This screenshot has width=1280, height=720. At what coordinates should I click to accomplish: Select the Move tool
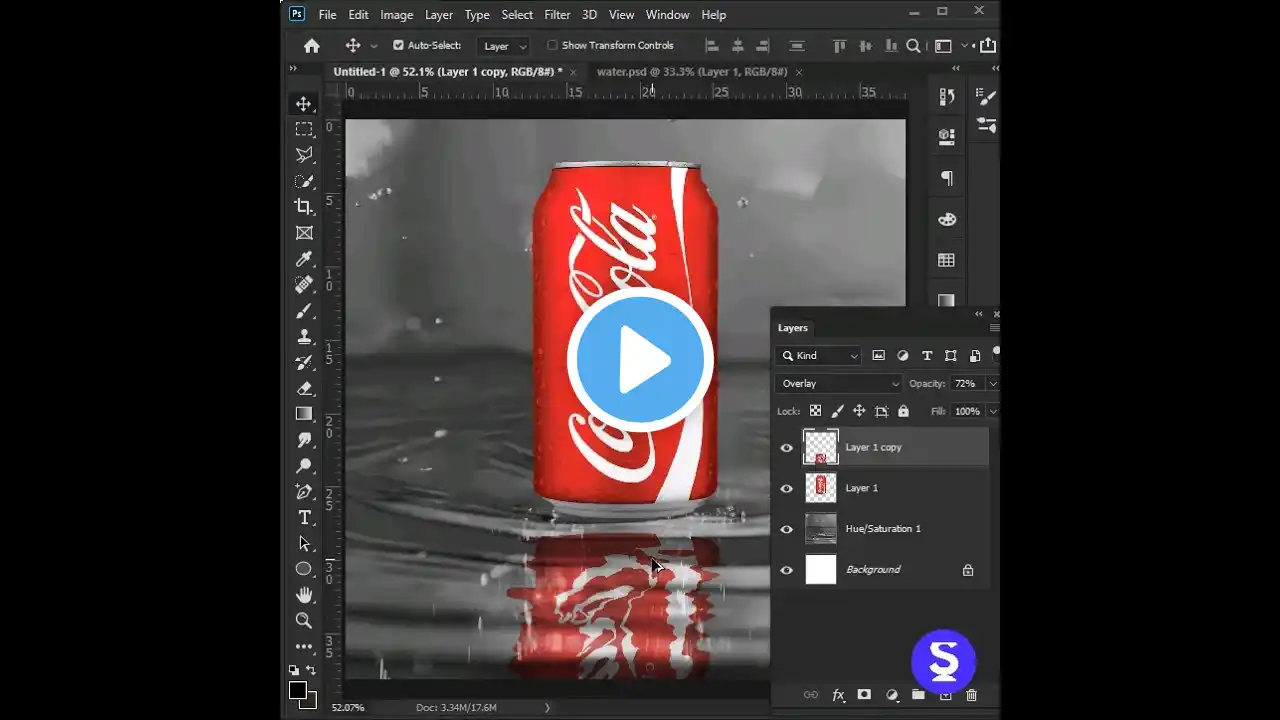[x=304, y=102]
